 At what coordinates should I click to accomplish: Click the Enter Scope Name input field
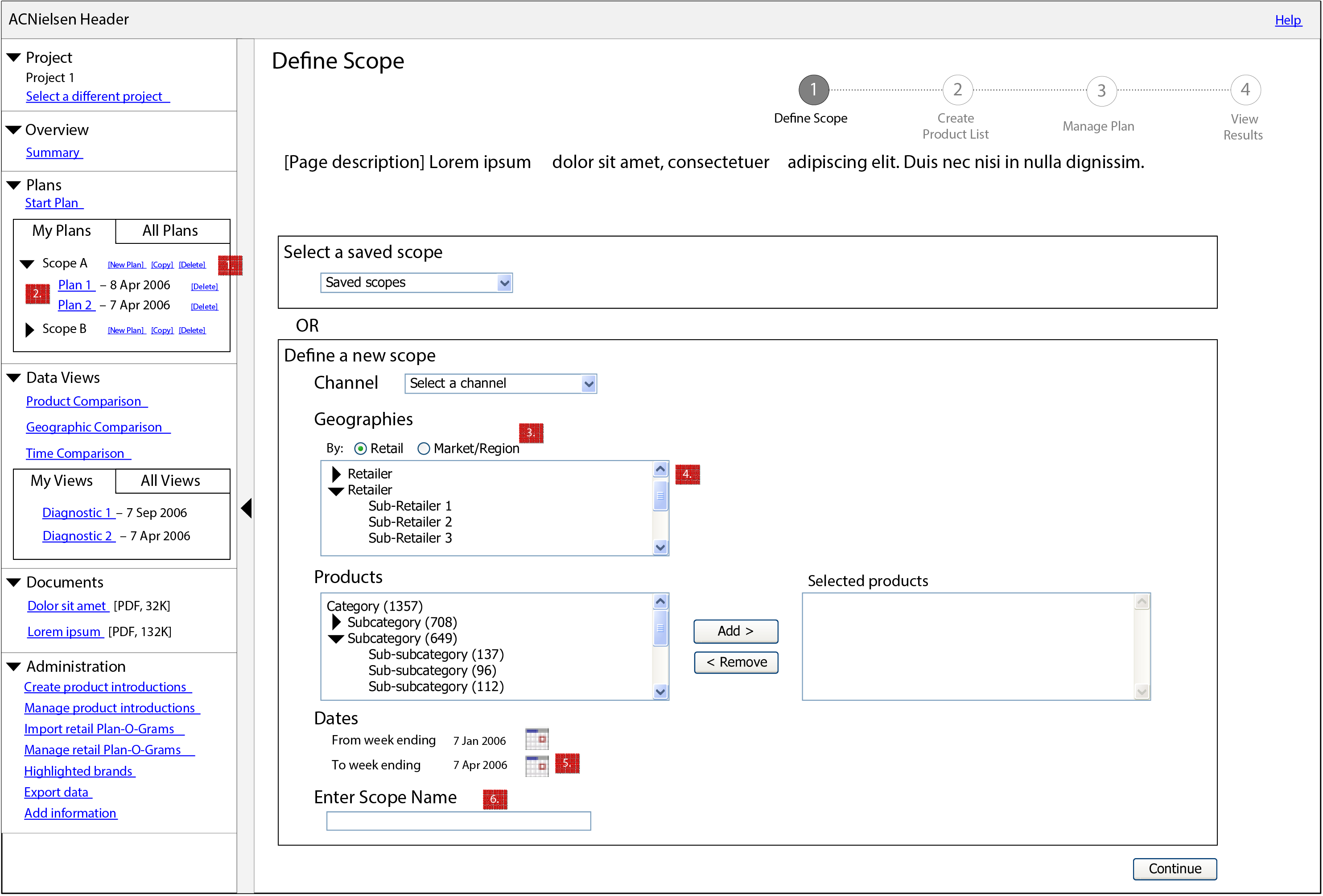click(x=458, y=820)
